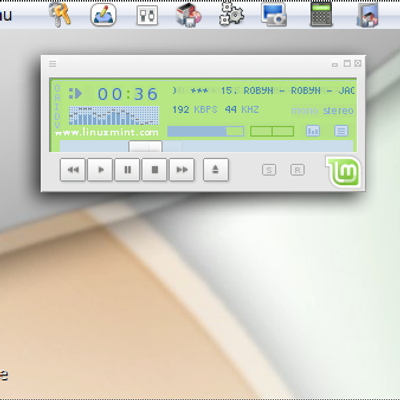400x400 pixels.
Task: Open the rightmost folder-style icon in the top panel
Action: (x=367, y=14)
